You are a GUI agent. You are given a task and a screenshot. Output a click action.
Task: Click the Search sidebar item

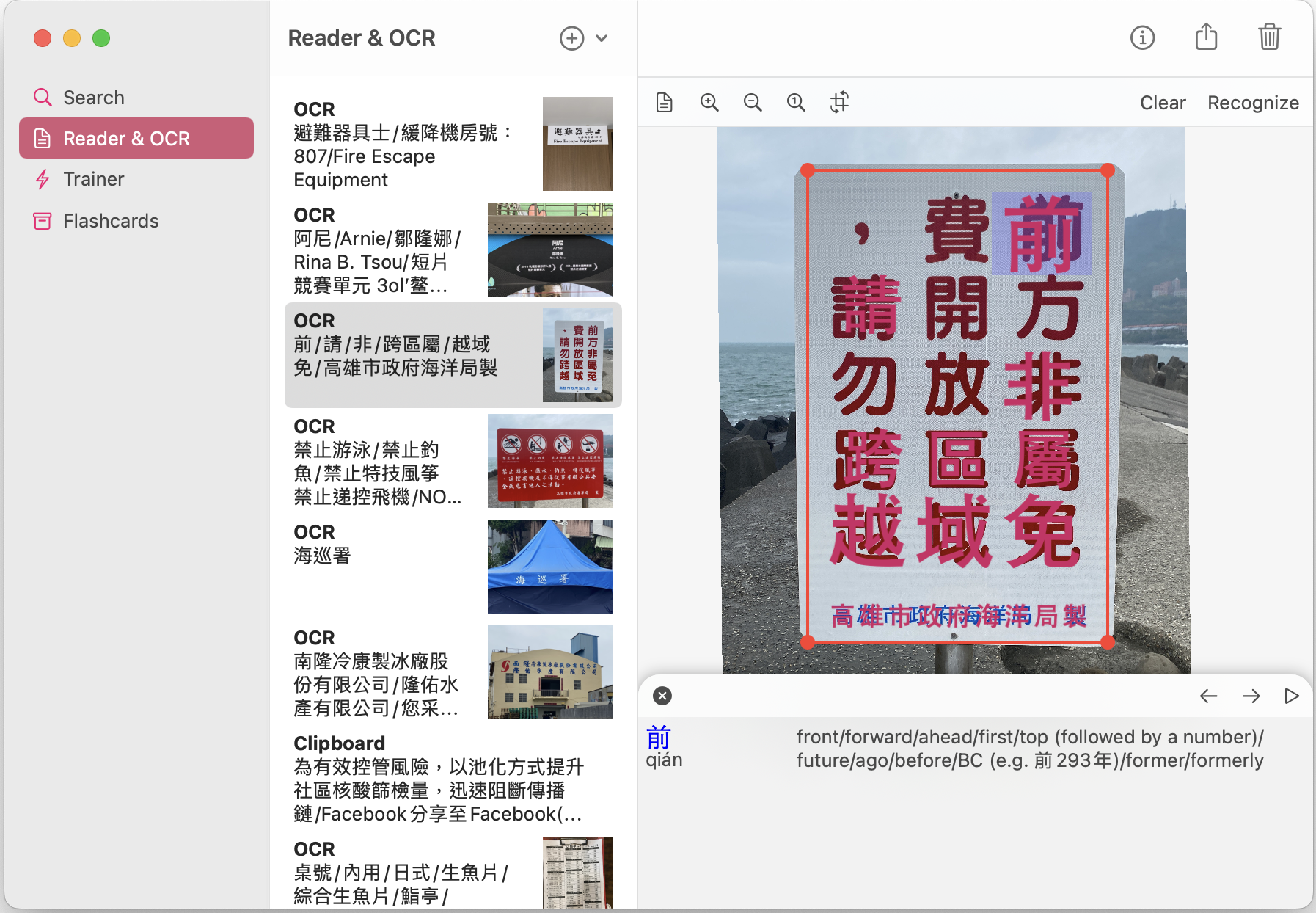pyautogui.click(x=136, y=98)
